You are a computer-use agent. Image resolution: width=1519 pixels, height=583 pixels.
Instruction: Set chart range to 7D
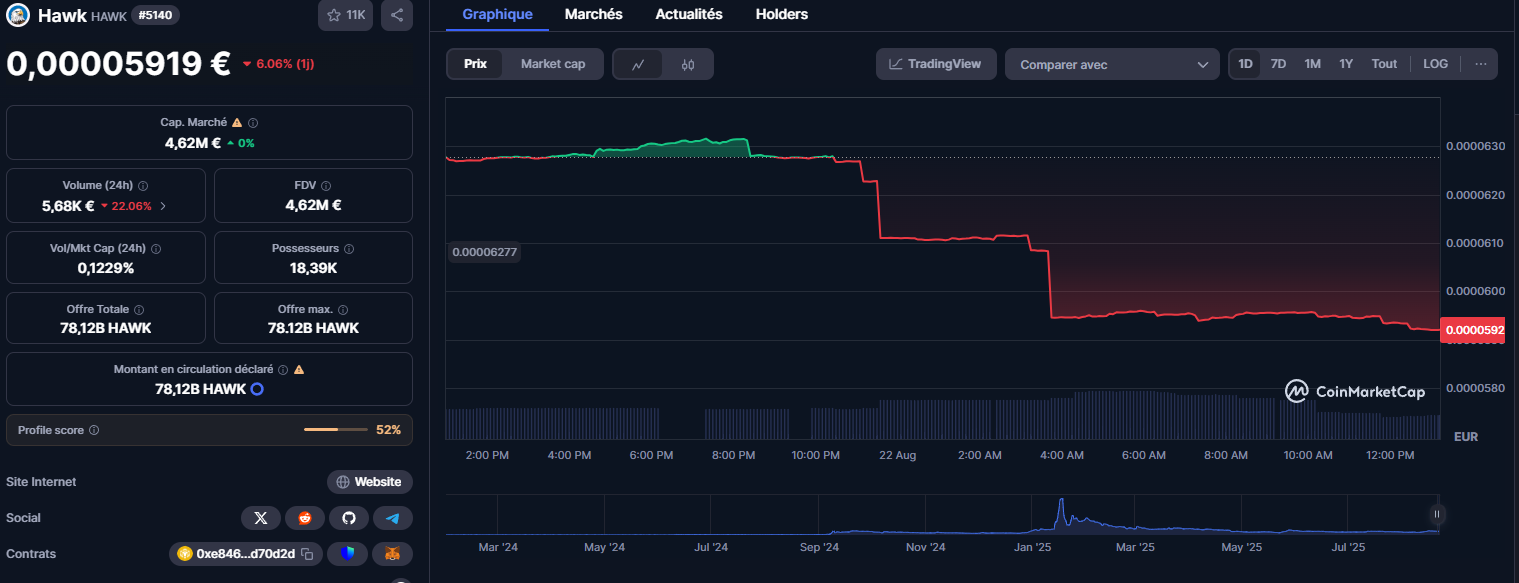pos(1278,64)
